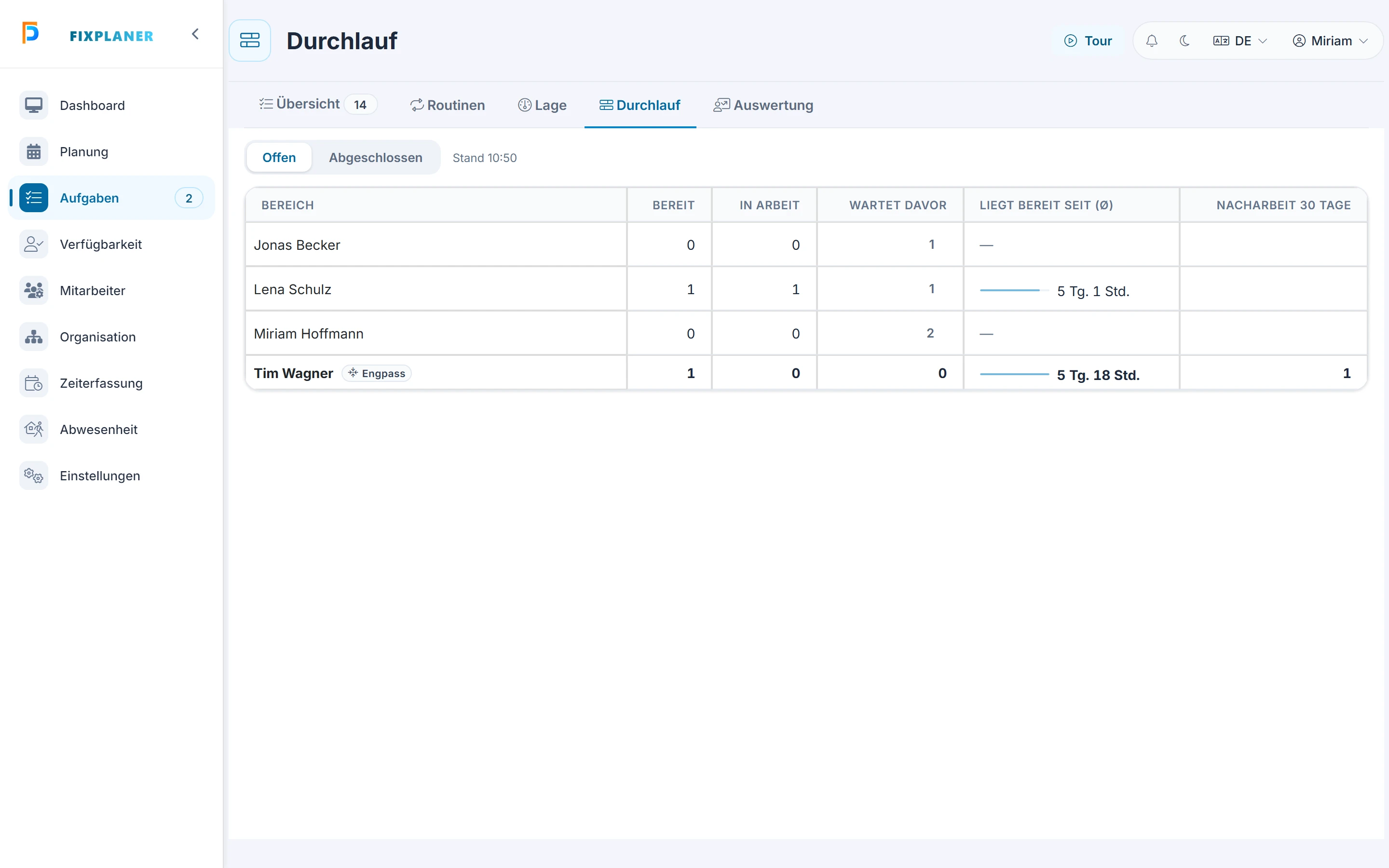
Task: Start the Tour
Action: (x=1088, y=41)
